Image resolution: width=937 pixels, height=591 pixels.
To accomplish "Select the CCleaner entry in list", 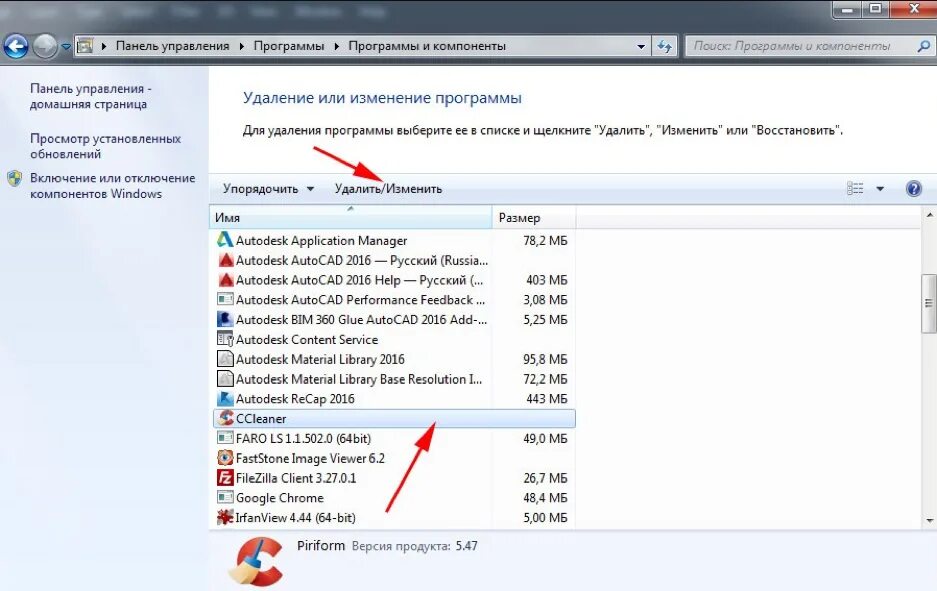I will coord(394,418).
